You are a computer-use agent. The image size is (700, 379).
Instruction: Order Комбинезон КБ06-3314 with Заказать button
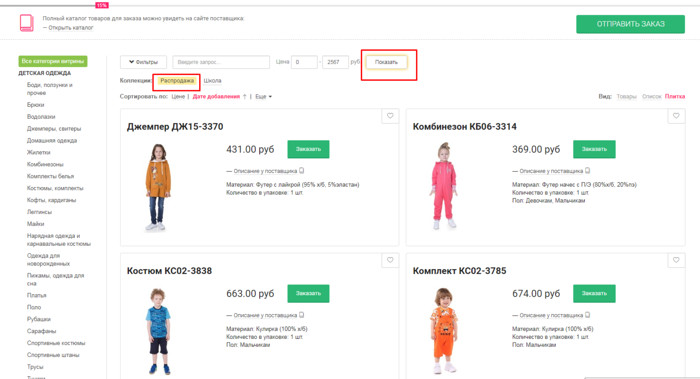[x=594, y=149]
